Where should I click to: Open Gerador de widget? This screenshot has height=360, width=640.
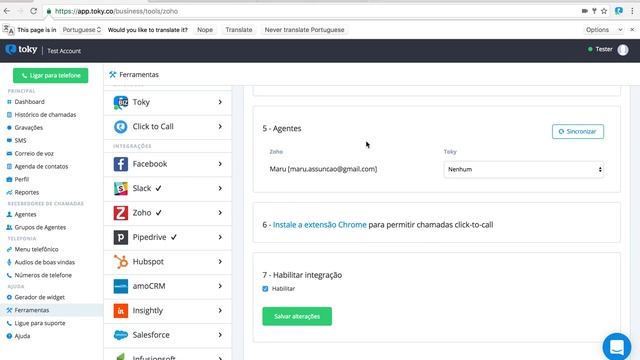pyautogui.click(x=40, y=297)
